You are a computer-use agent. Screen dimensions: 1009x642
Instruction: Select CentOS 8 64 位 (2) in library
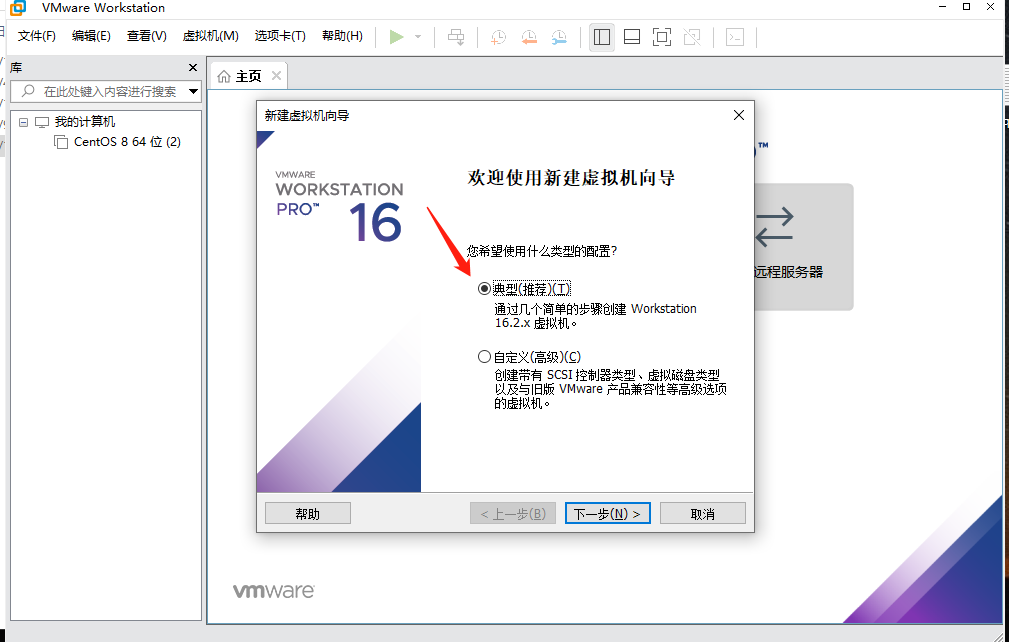[127, 142]
